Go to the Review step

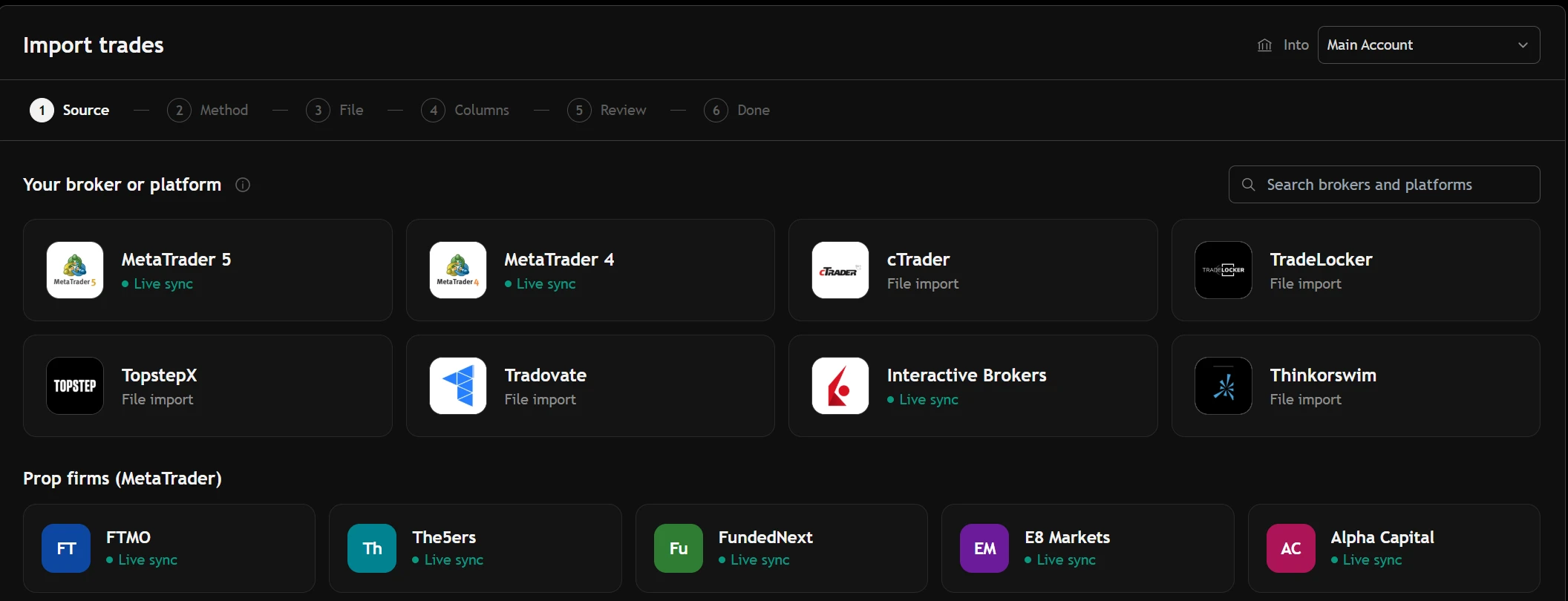607,110
